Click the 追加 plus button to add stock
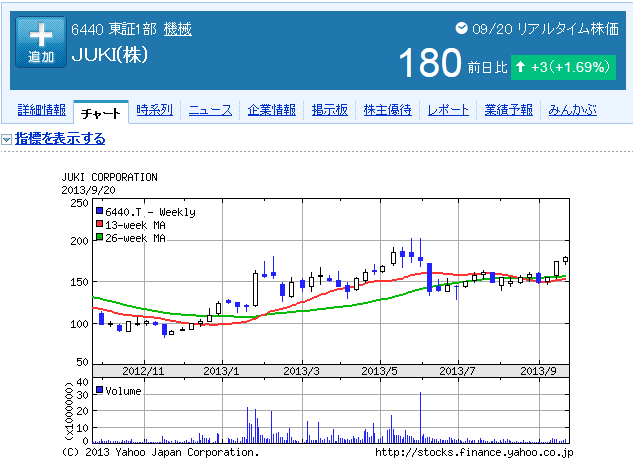 [x=41, y=42]
